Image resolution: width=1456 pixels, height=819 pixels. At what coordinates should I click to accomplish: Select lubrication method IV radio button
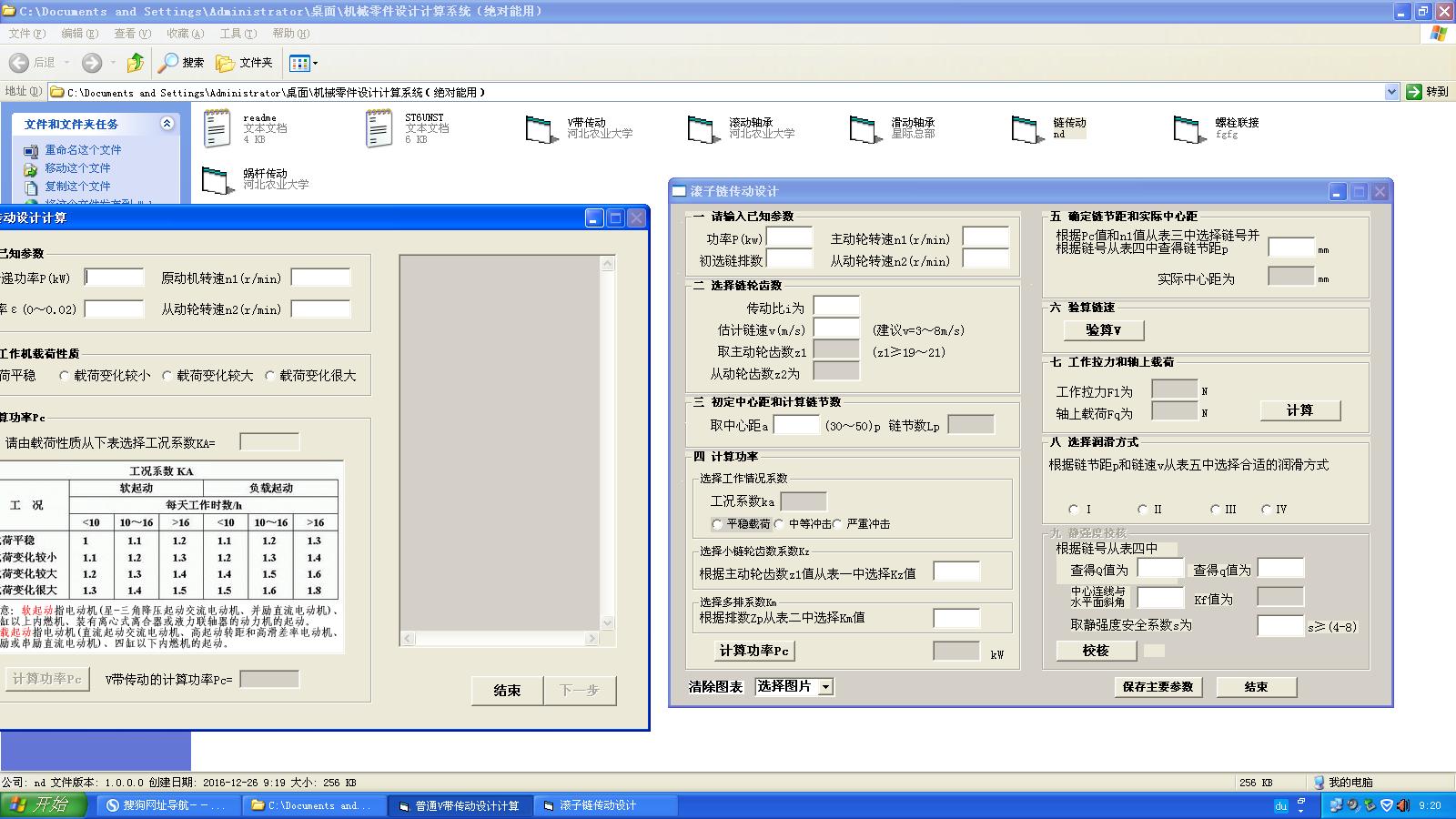(1267, 510)
